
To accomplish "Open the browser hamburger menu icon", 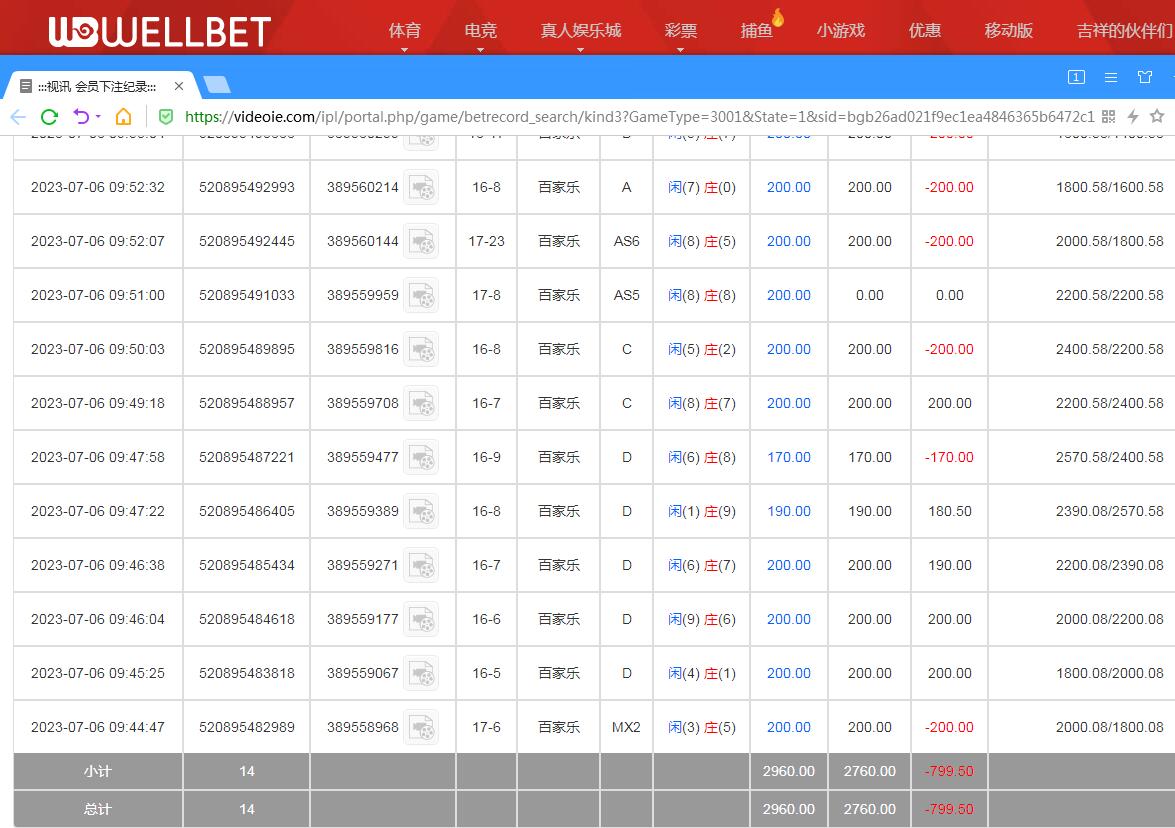I will [1111, 77].
